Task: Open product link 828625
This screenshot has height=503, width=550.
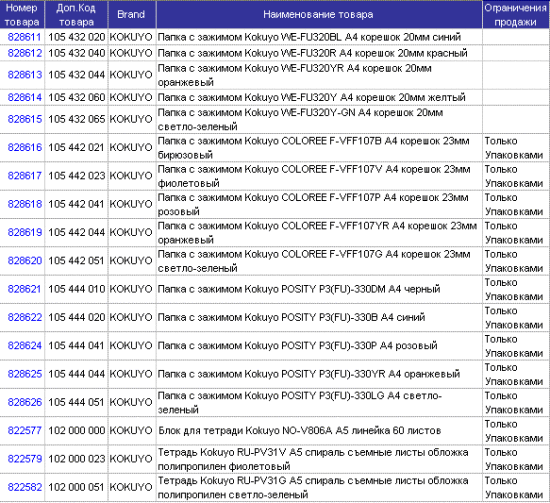Action: (25, 374)
